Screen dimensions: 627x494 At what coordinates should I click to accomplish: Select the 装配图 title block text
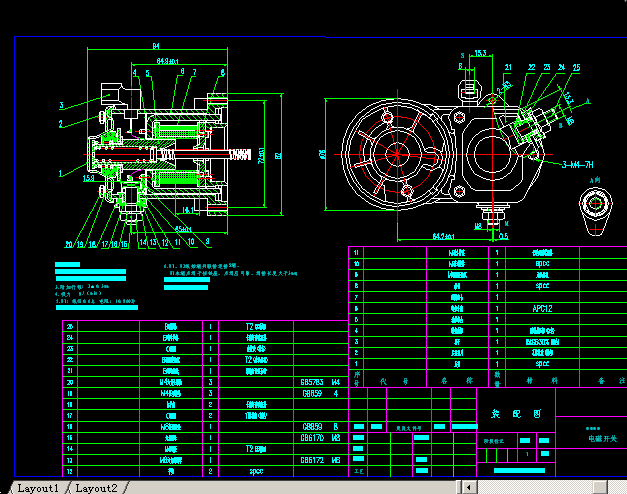[x=516, y=414]
